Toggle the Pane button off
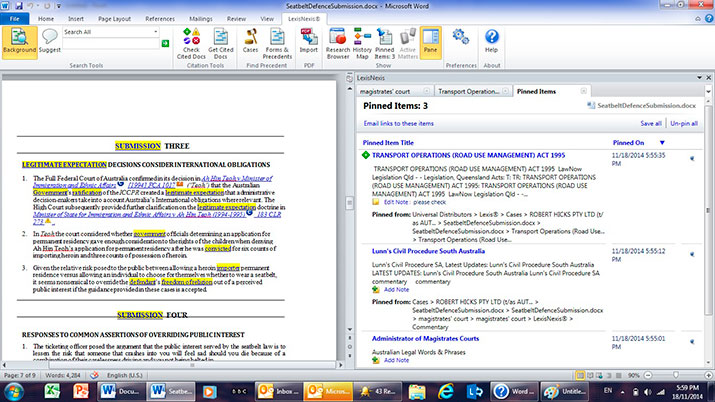The width and height of the screenshot is (715, 402). coord(430,42)
